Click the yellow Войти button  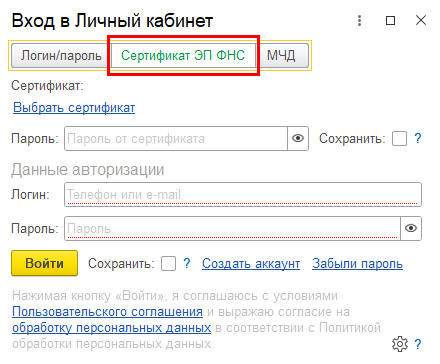(x=44, y=263)
